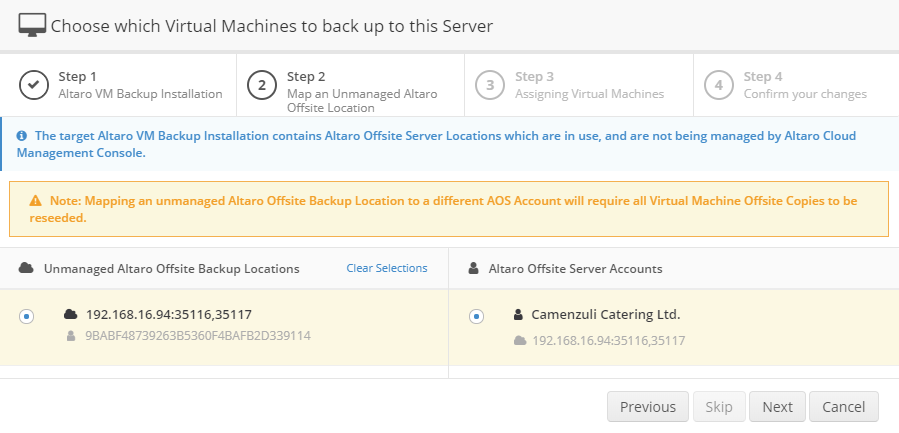
Task: Click the Step 2 number circle
Action: coord(262,85)
